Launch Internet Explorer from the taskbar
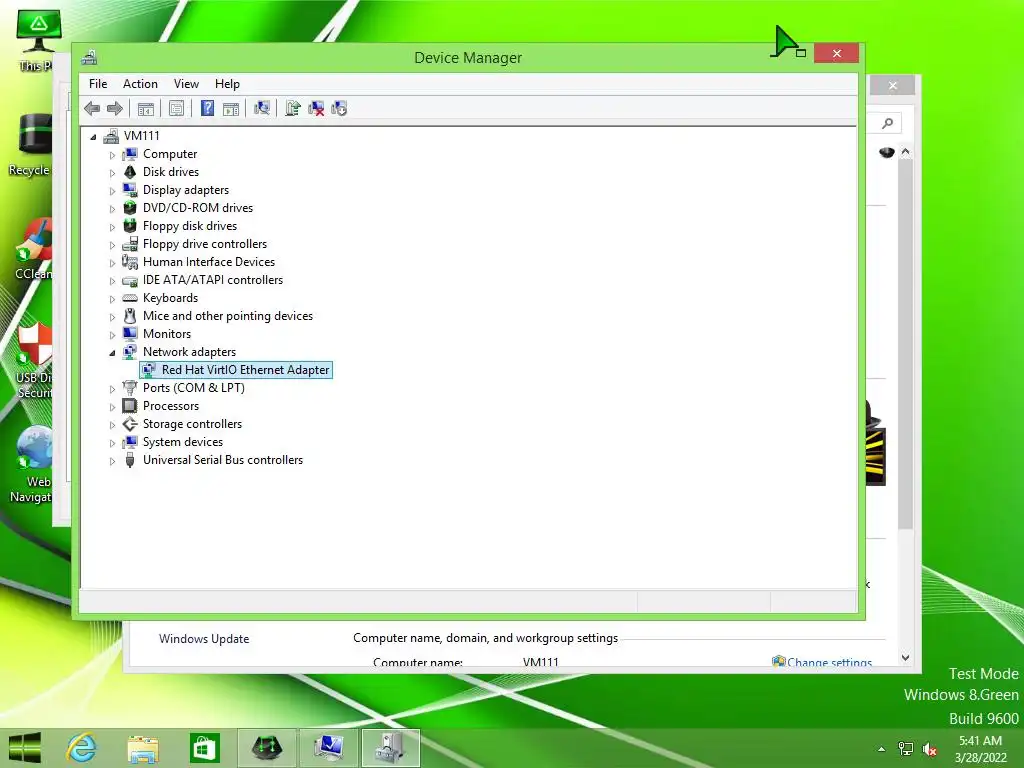The image size is (1024, 768). [82, 748]
